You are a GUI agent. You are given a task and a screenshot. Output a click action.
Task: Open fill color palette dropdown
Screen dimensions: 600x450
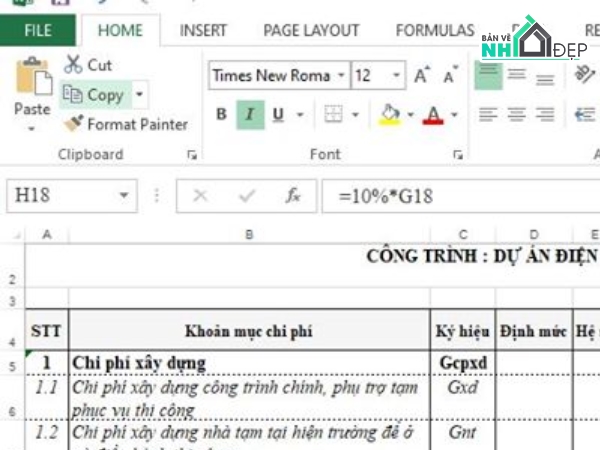point(410,114)
